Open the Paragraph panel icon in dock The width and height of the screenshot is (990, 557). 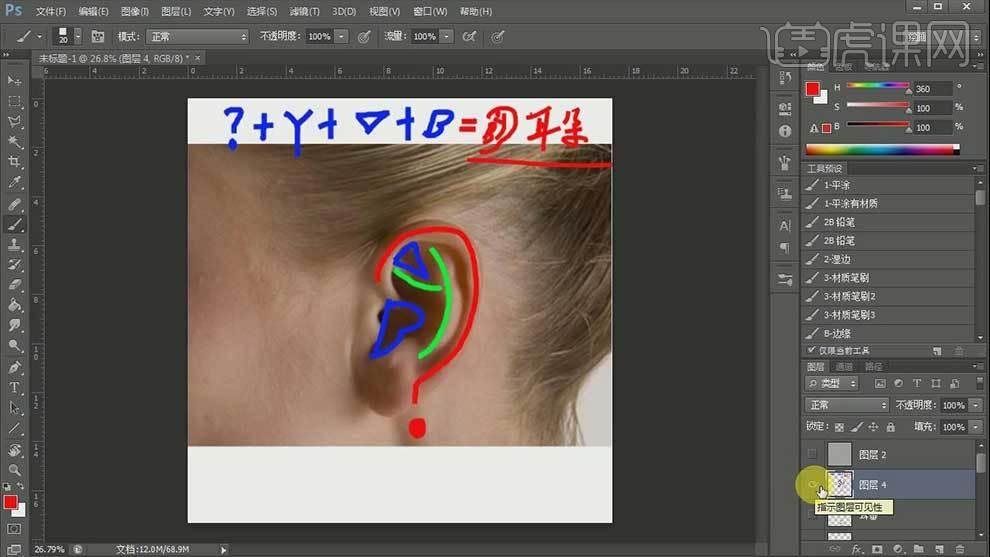coord(785,248)
